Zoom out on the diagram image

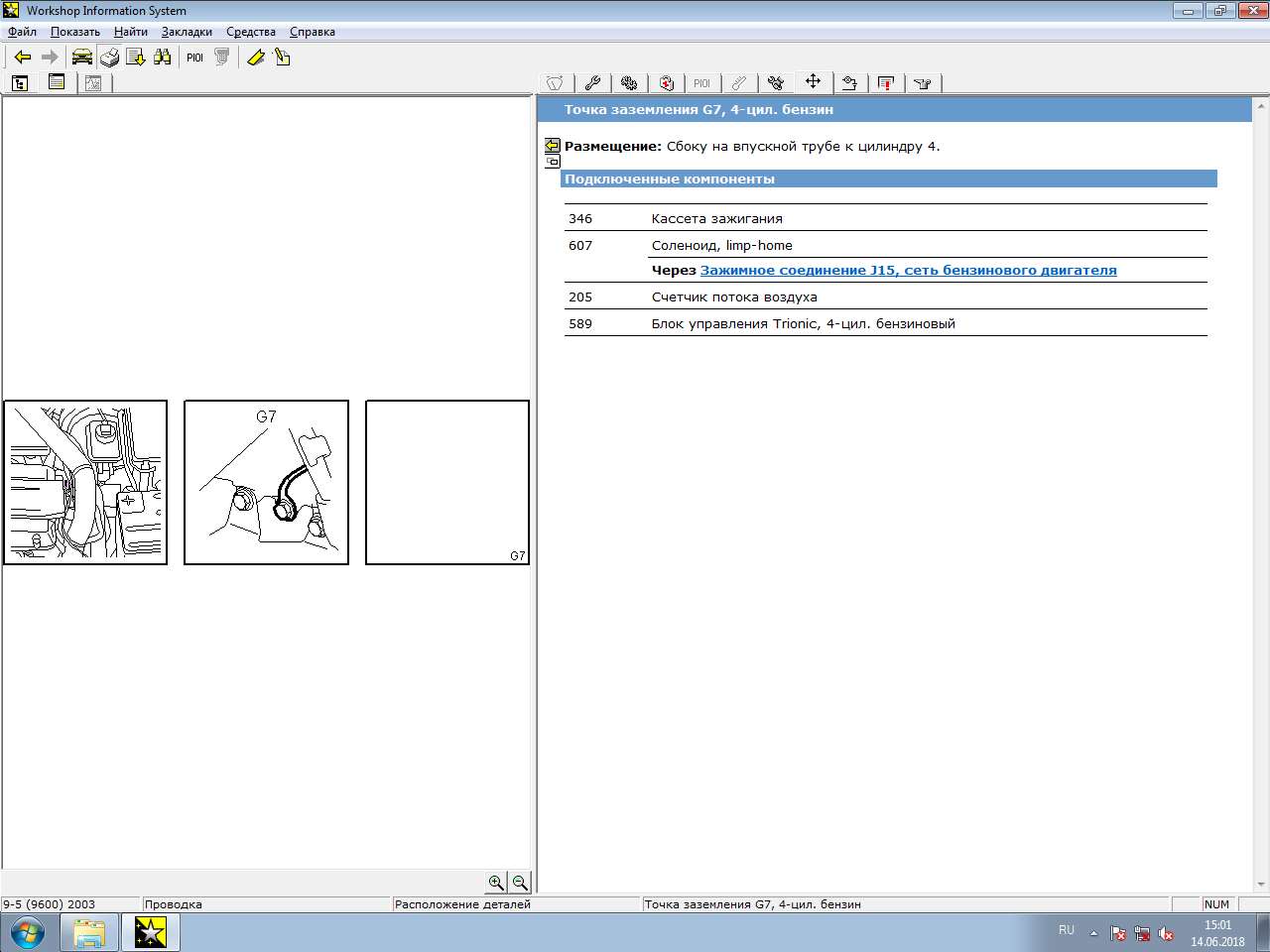pyautogui.click(x=520, y=882)
